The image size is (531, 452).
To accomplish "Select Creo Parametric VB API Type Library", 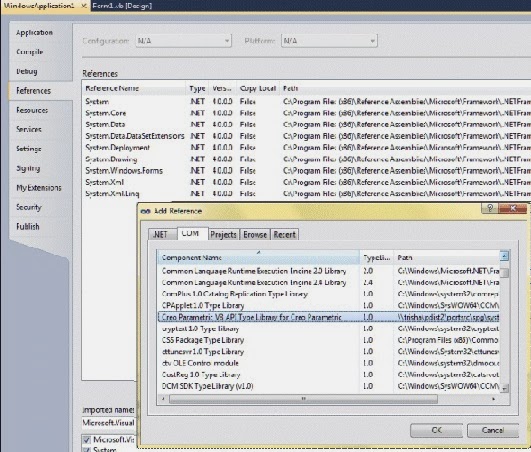I will pyautogui.click(x=328, y=317).
